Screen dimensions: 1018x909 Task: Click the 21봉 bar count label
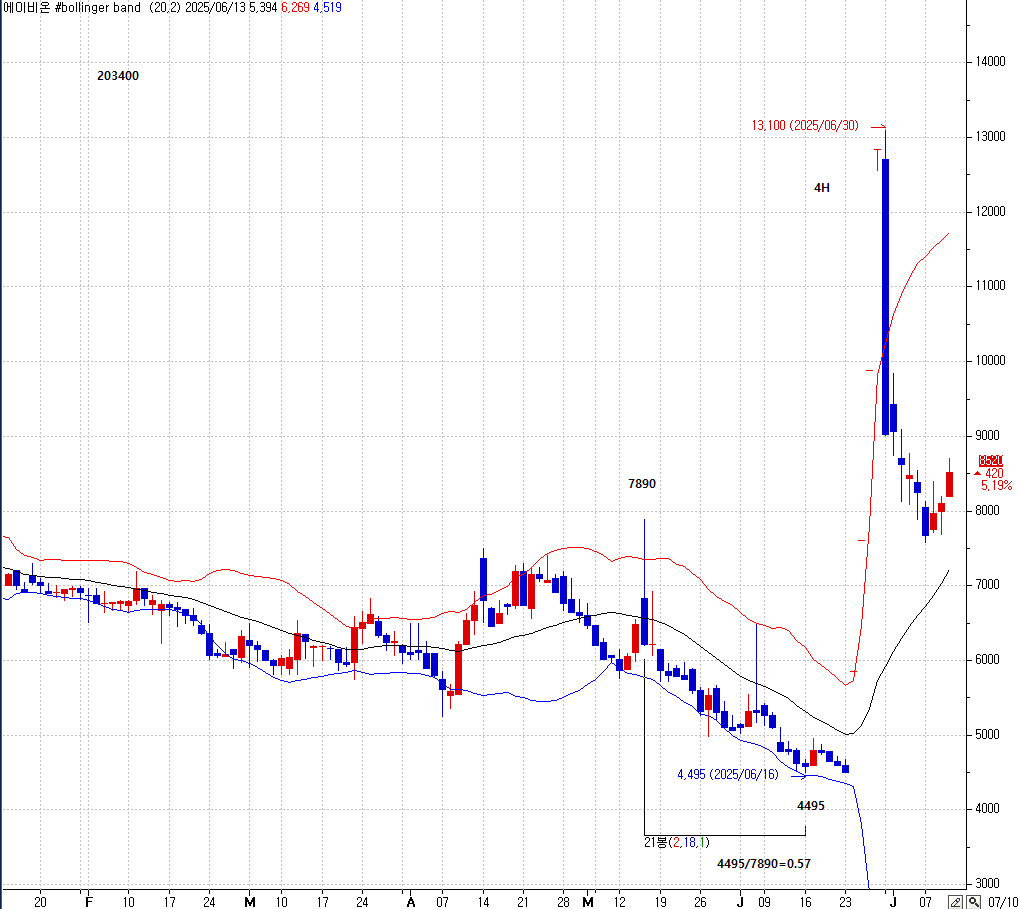677,843
